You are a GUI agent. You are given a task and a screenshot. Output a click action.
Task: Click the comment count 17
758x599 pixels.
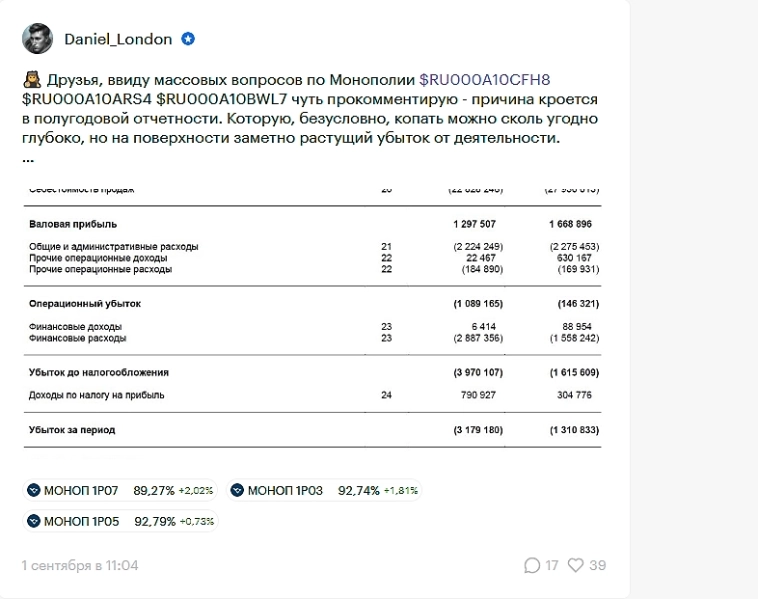click(x=552, y=565)
